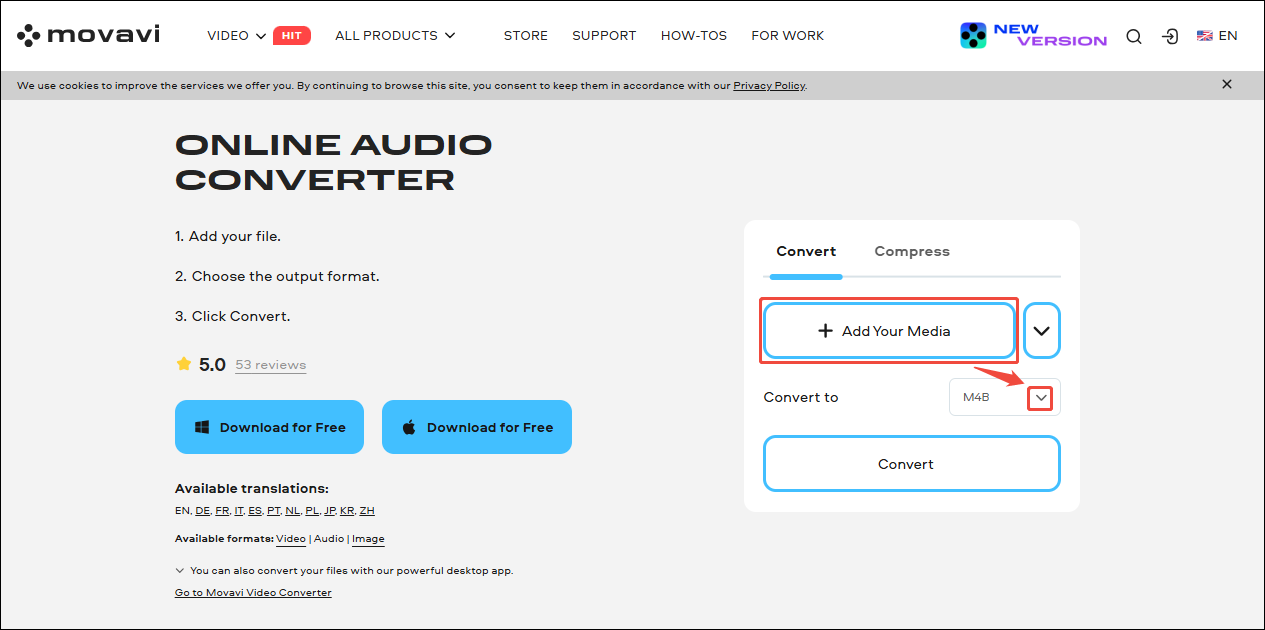Viewport: 1265px width, 630px height.
Task: Click the Convert button
Action: tap(906, 463)
